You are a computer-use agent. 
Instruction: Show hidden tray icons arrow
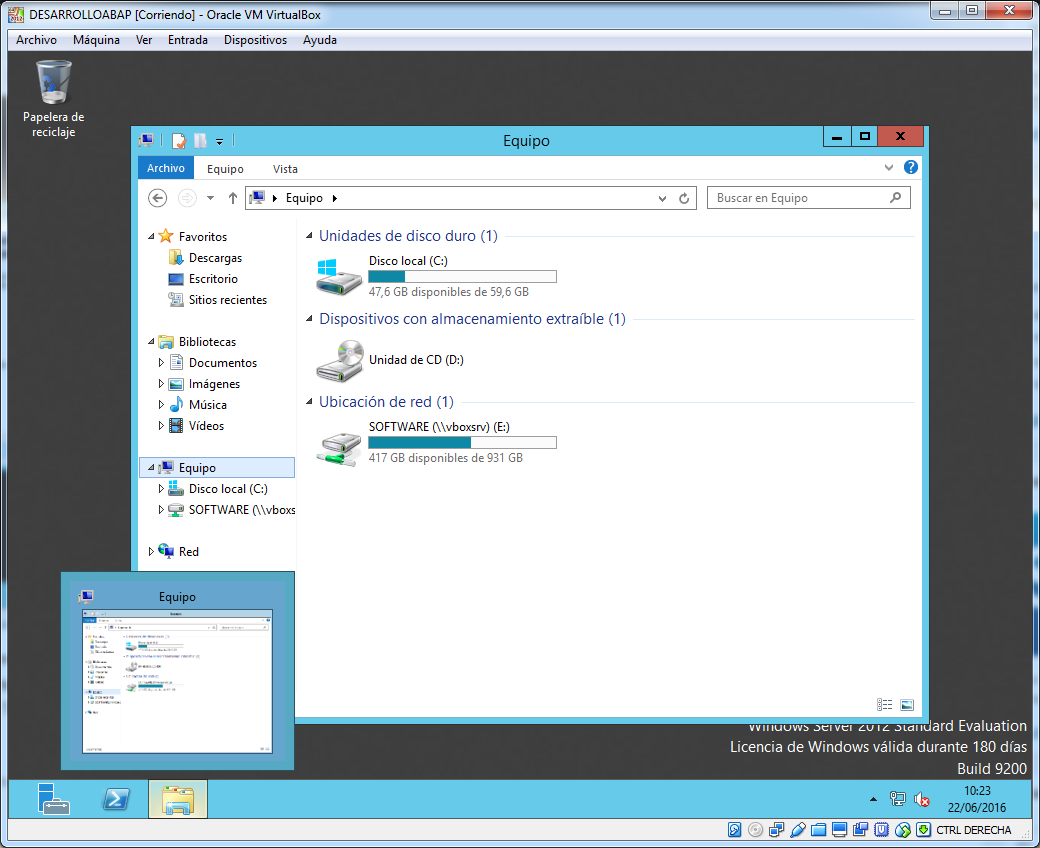point(874,800)
